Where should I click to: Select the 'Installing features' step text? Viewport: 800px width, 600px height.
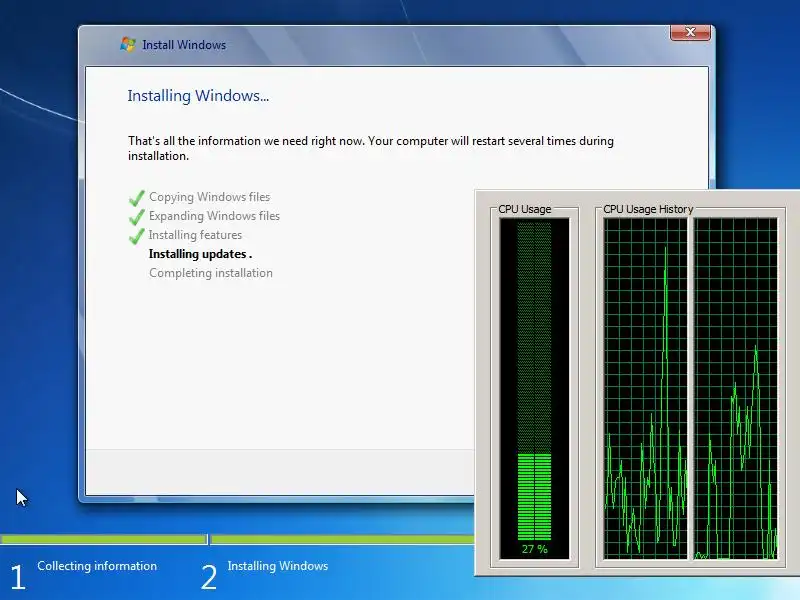(195, 235)
